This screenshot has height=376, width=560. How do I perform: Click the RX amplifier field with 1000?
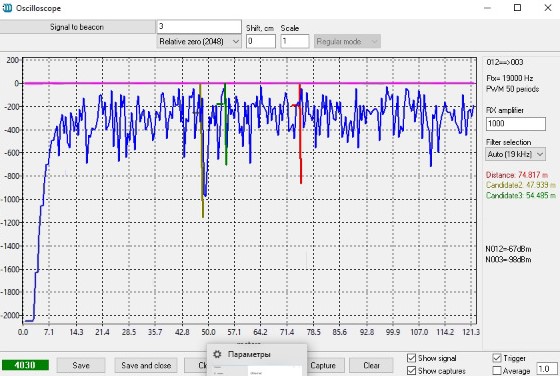[516, 124]
